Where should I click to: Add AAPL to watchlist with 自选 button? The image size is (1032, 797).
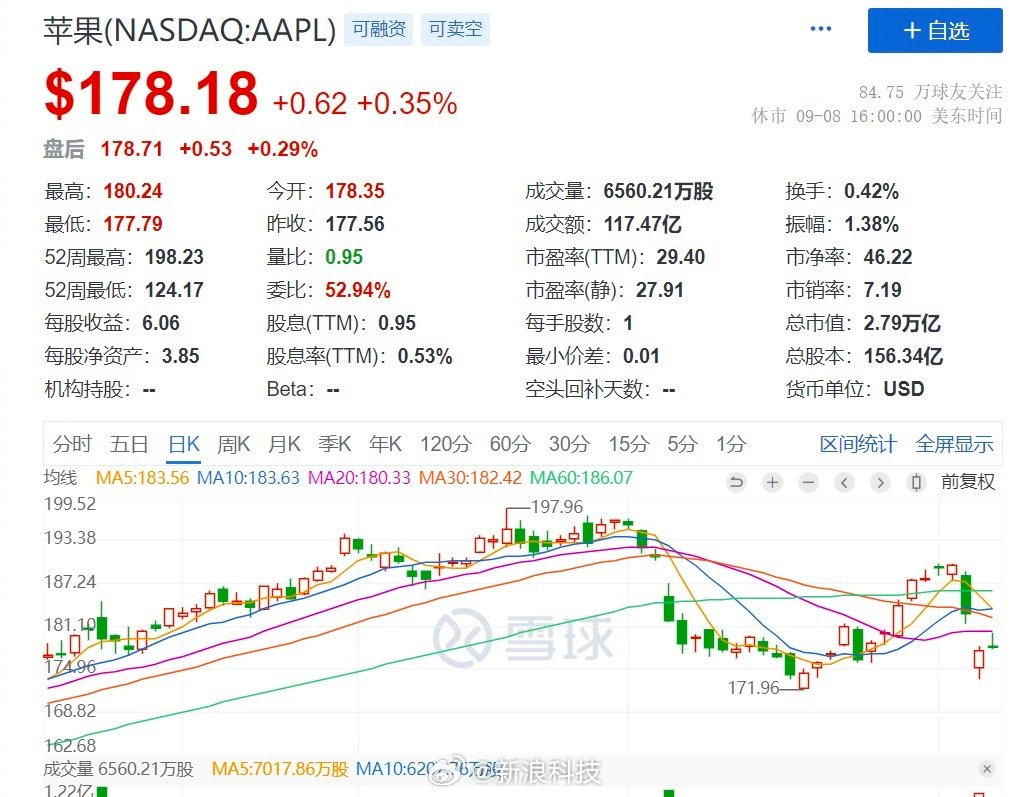point(935,30)
